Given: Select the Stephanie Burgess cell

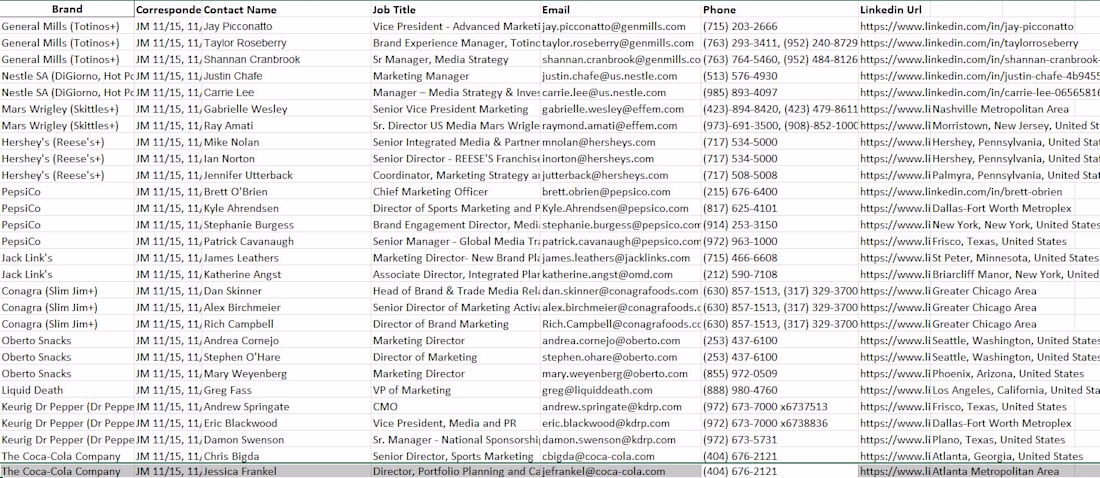Looking at the screenshot, I should (286, 225).
